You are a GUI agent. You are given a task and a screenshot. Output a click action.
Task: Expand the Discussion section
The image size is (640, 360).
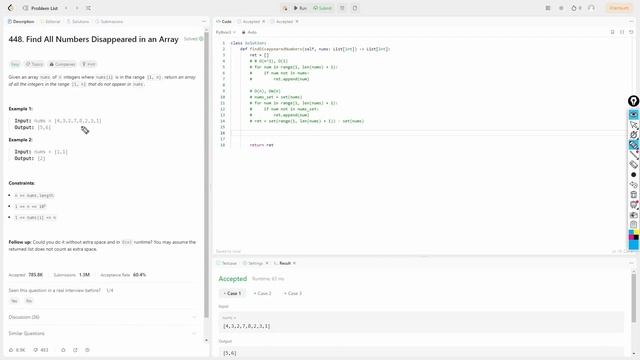pyautogui.click(x=102, y=317)
